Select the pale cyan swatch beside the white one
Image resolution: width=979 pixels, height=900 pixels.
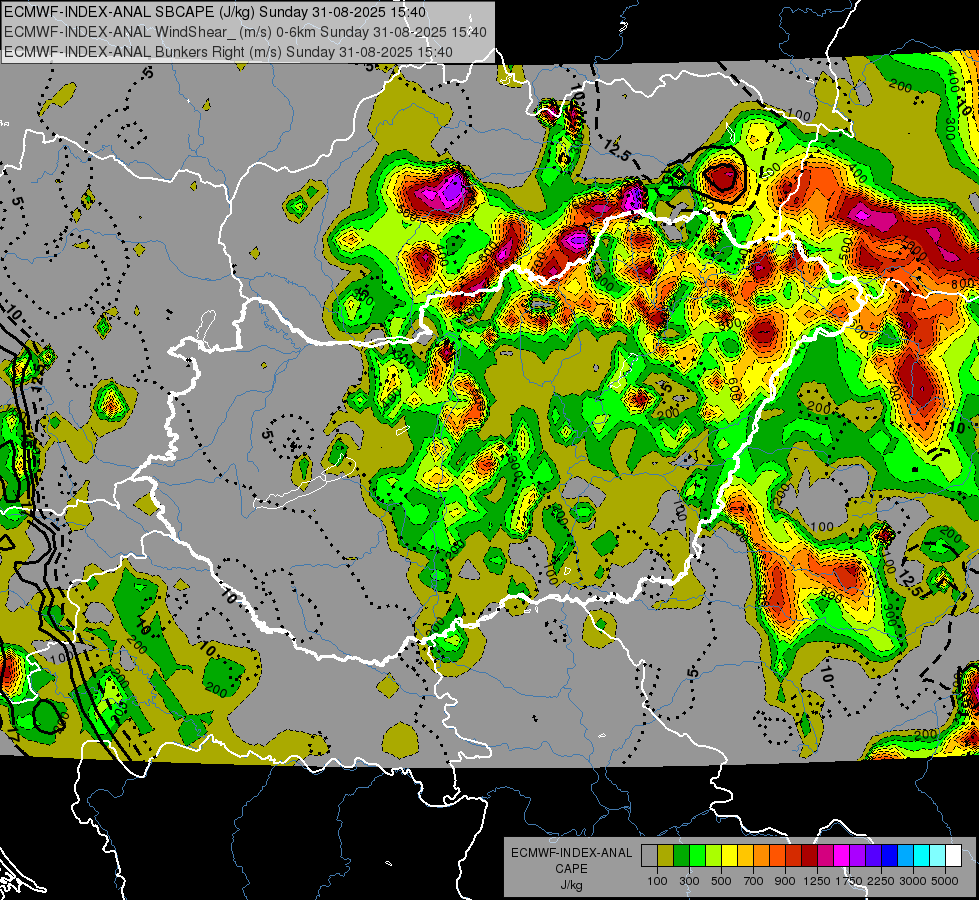(938, 856)
